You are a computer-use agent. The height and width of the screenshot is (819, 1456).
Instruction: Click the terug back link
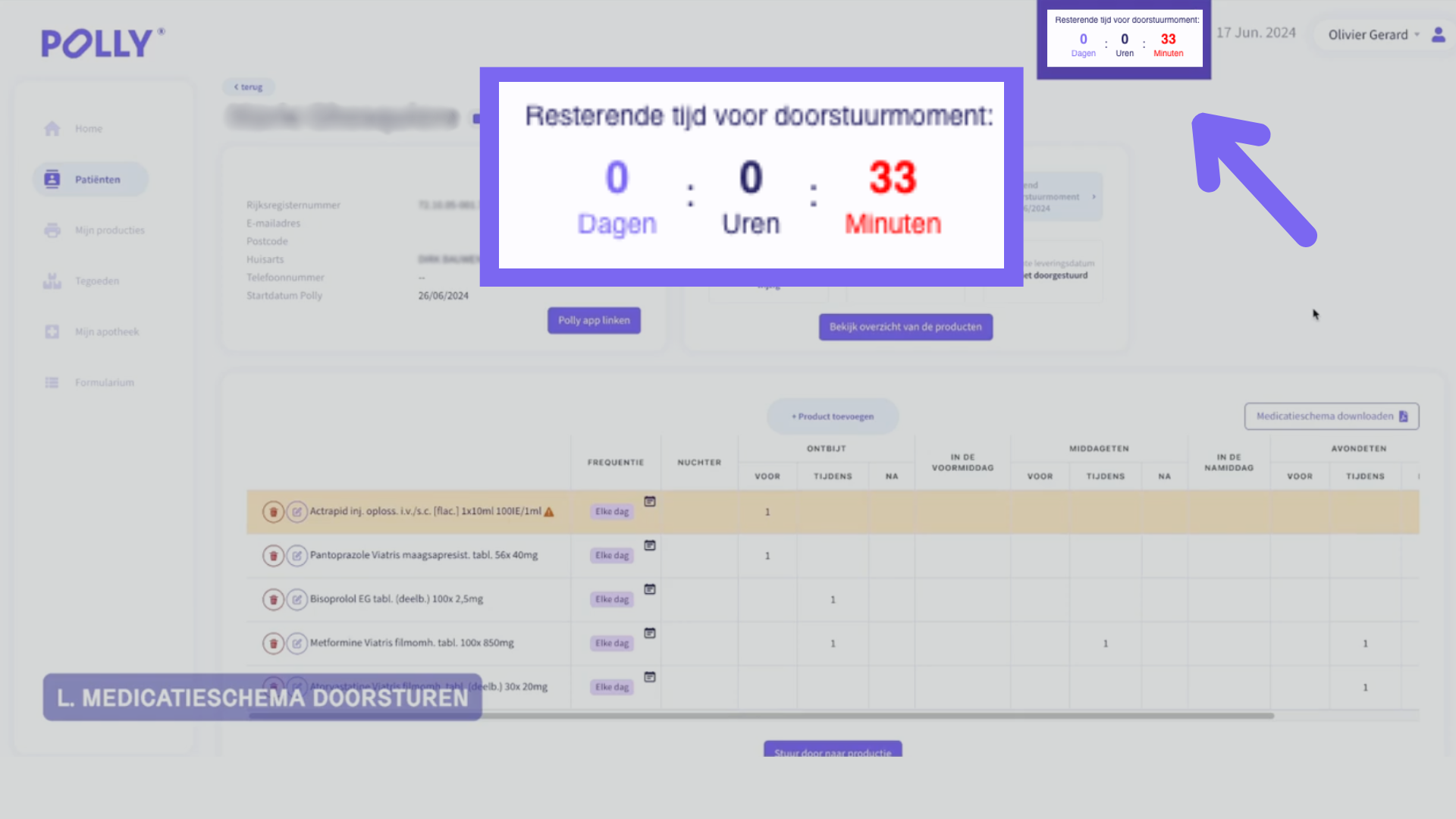249,87
